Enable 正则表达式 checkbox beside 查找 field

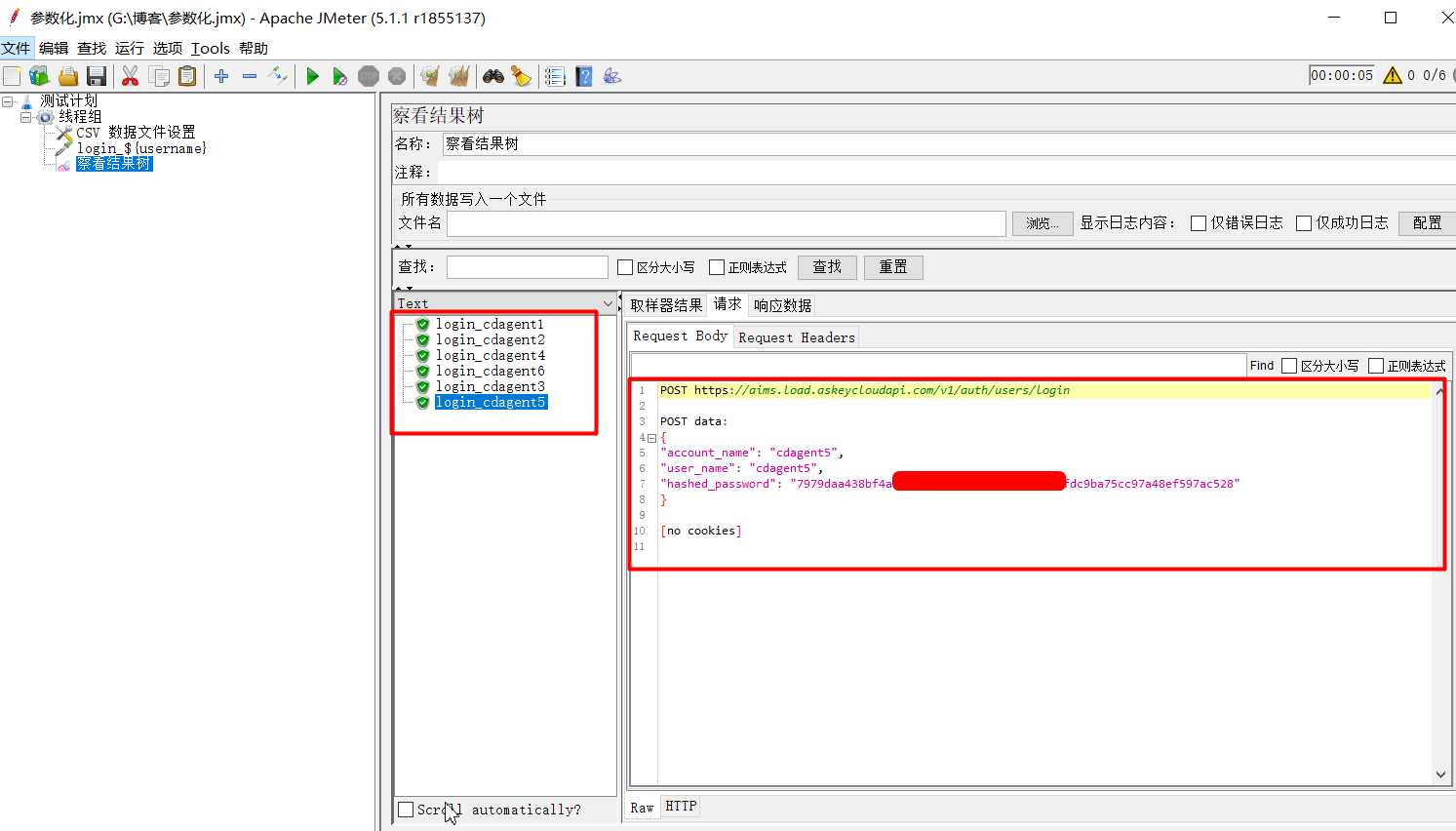pos(717,267)
